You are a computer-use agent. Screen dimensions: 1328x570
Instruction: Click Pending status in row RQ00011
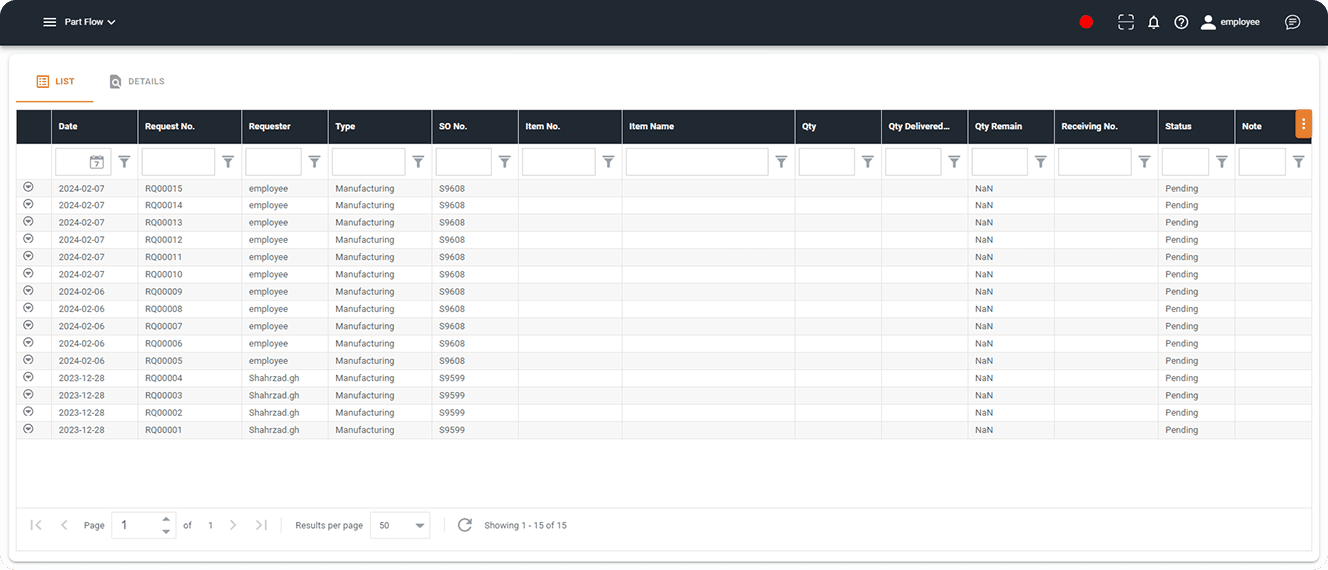1181,257
